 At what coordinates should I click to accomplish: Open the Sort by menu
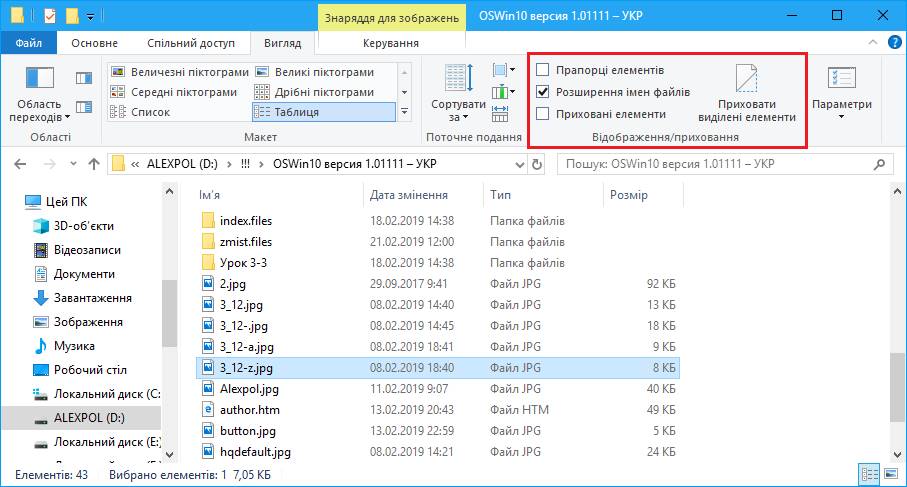(x=458, y=94)
